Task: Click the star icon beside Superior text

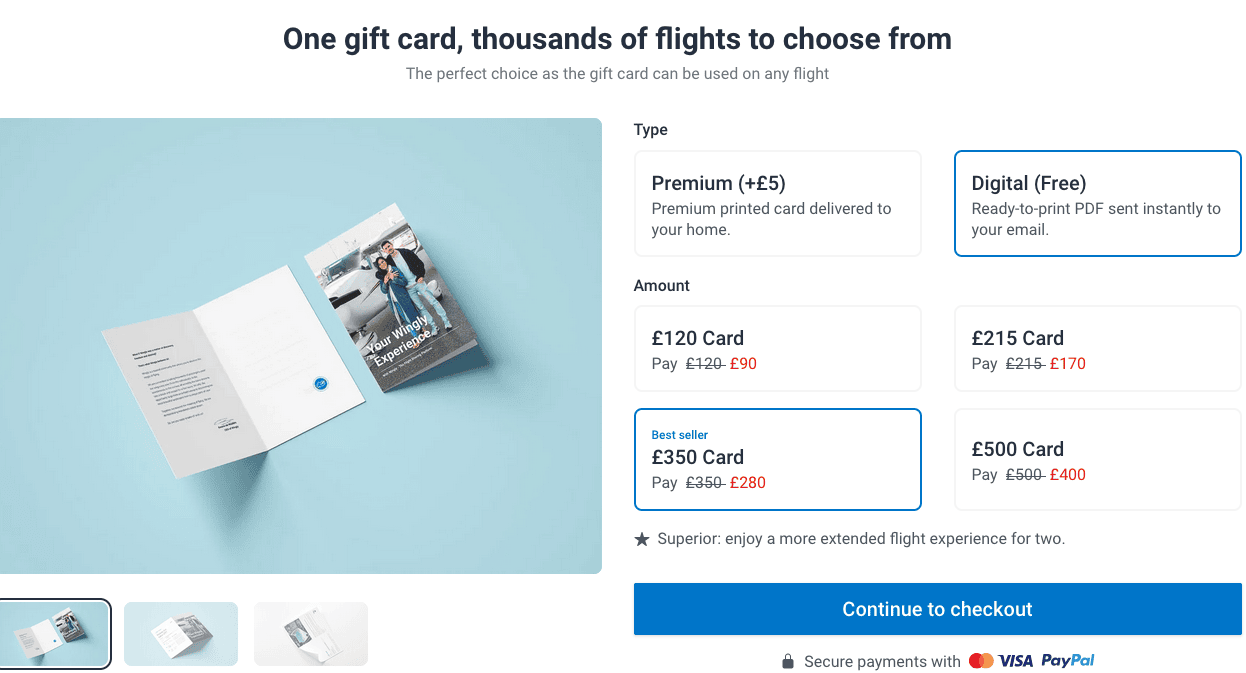Action: point(642,539)
